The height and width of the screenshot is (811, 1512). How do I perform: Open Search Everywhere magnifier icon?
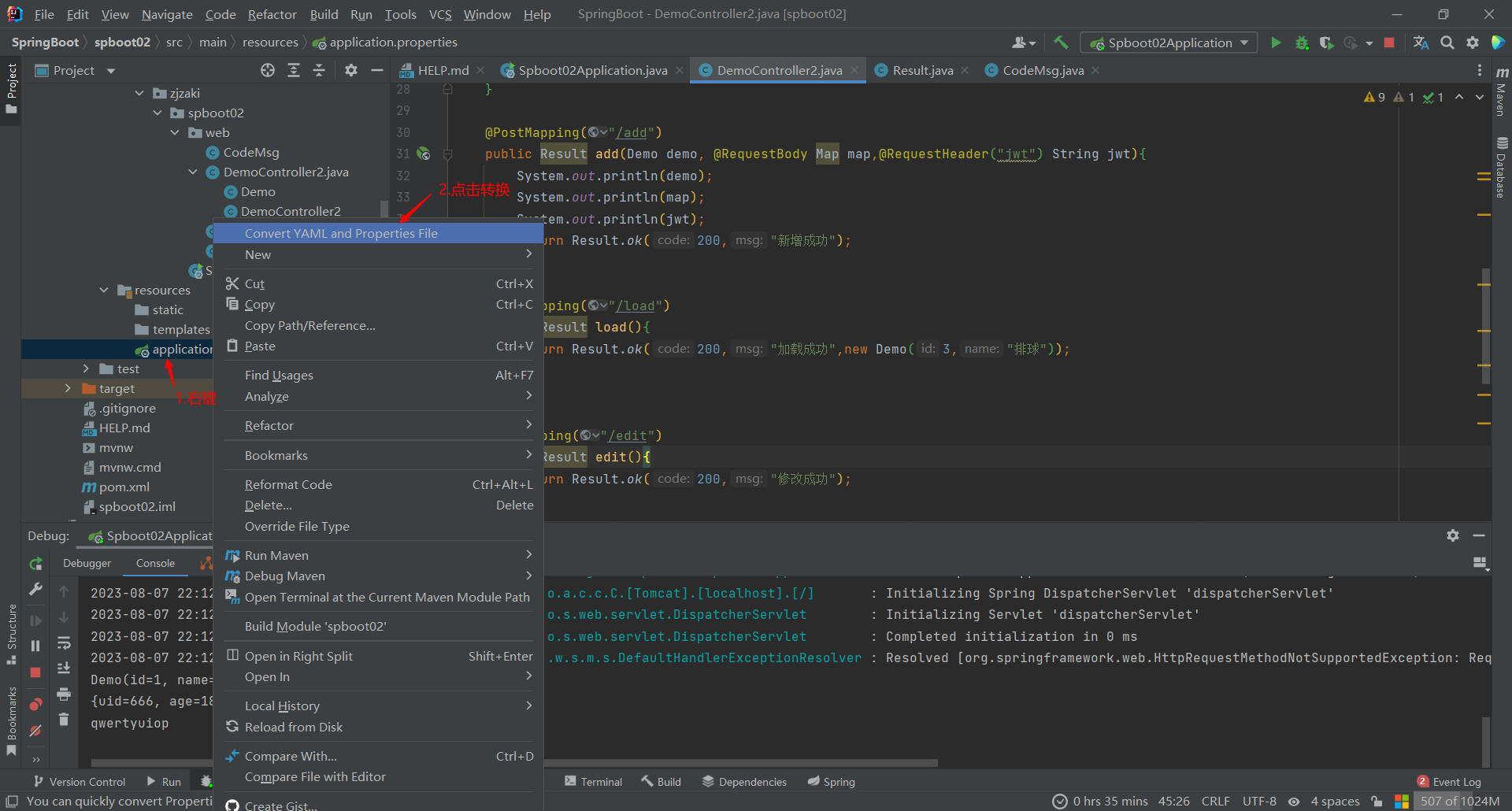pyautogui.click(x=1447, y=43)
